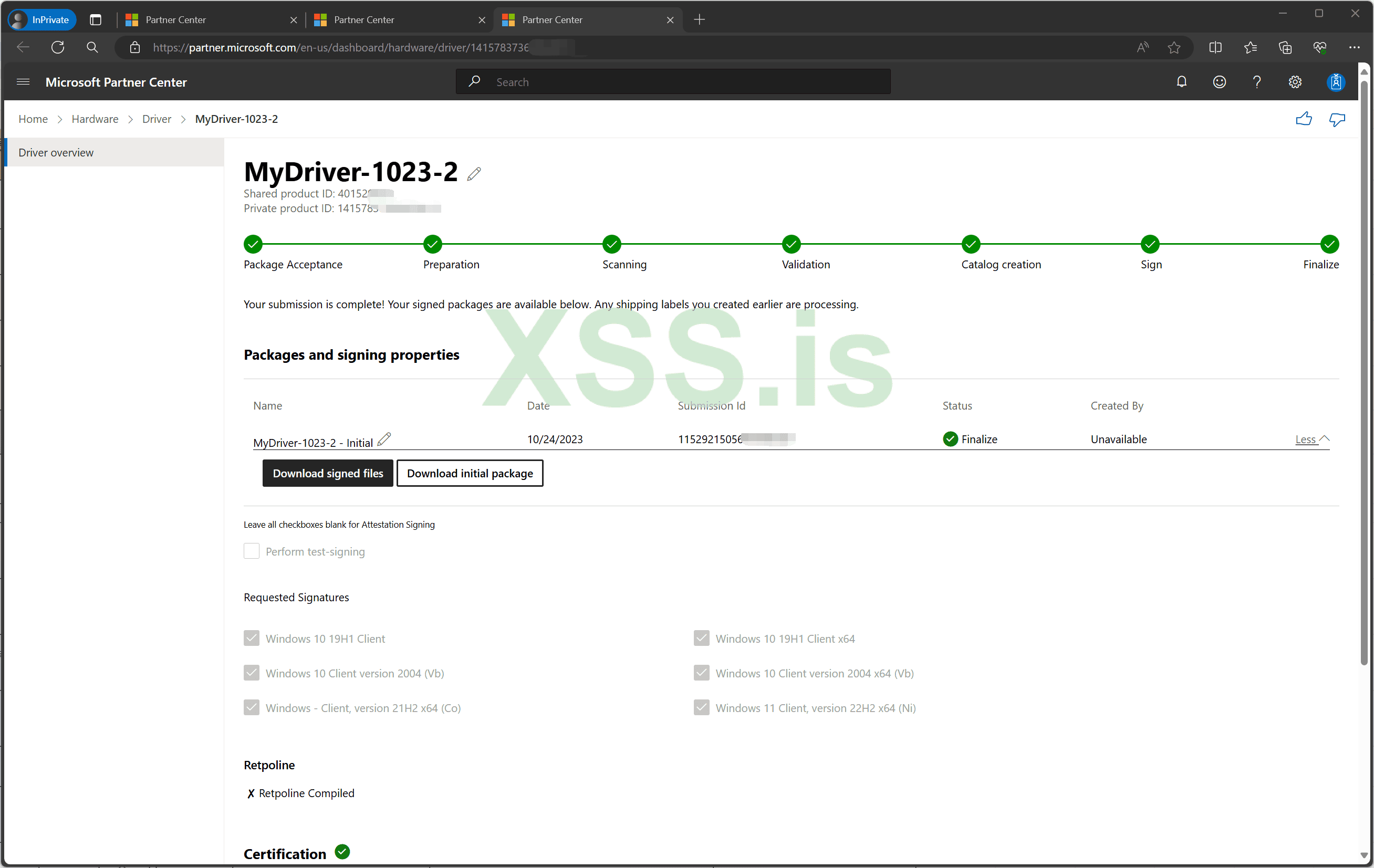
Task: Edit the MyDriver-1023-2 title pencil icon
Action: pyautogui.click(x=474, y=173)
